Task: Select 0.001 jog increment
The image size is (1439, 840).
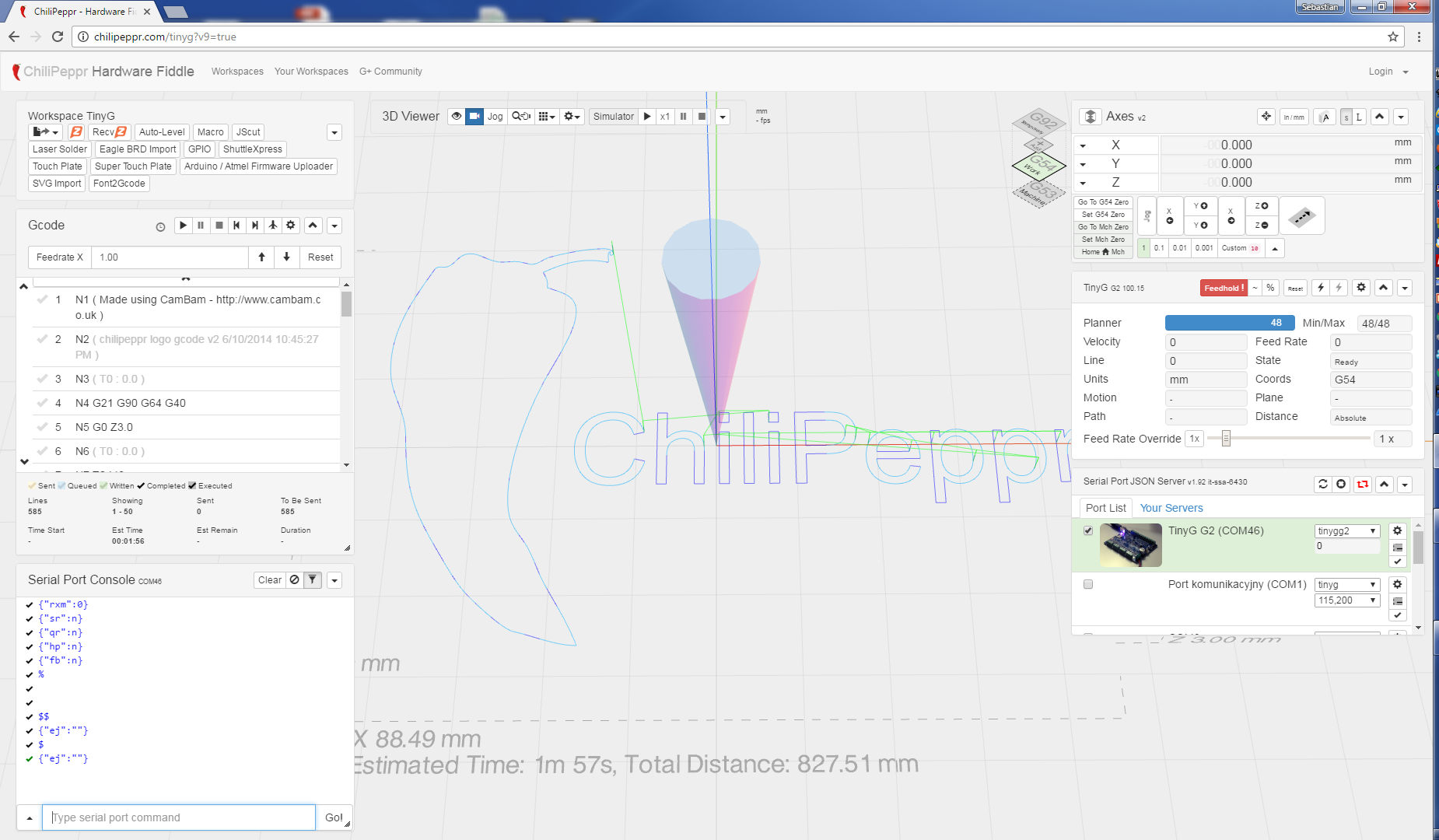Action: (x=1204, y=248)
